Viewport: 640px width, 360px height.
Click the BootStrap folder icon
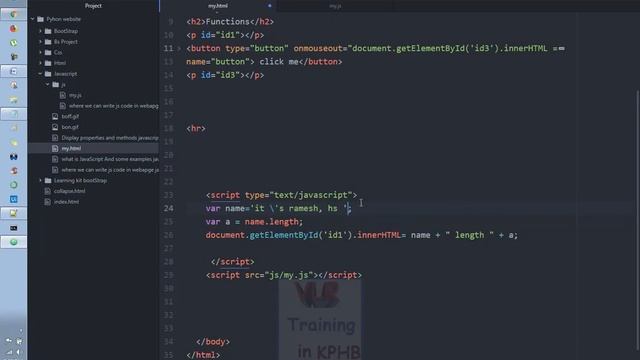point(48,31)
